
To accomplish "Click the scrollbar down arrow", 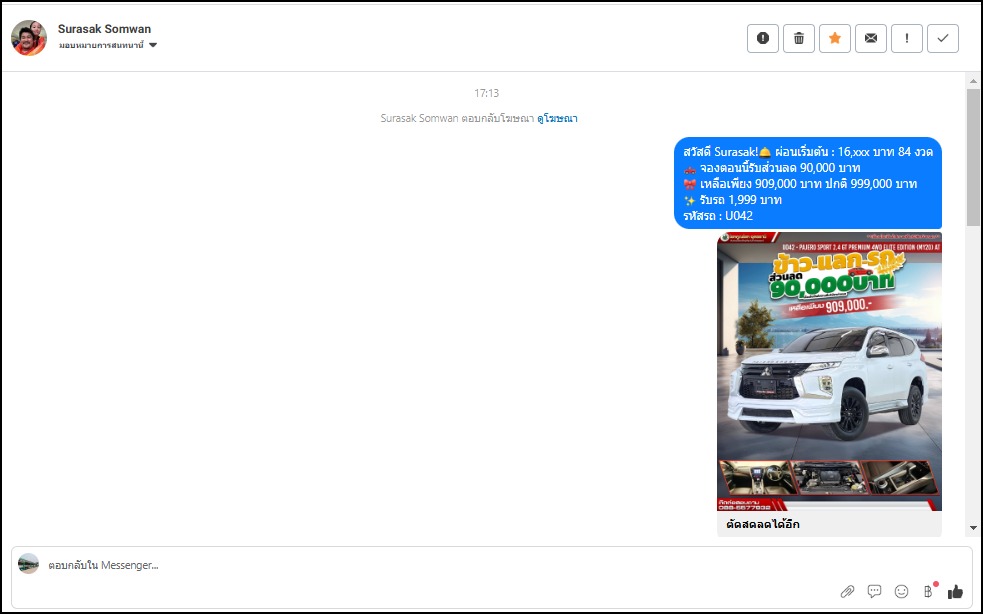I will (973, 528).
